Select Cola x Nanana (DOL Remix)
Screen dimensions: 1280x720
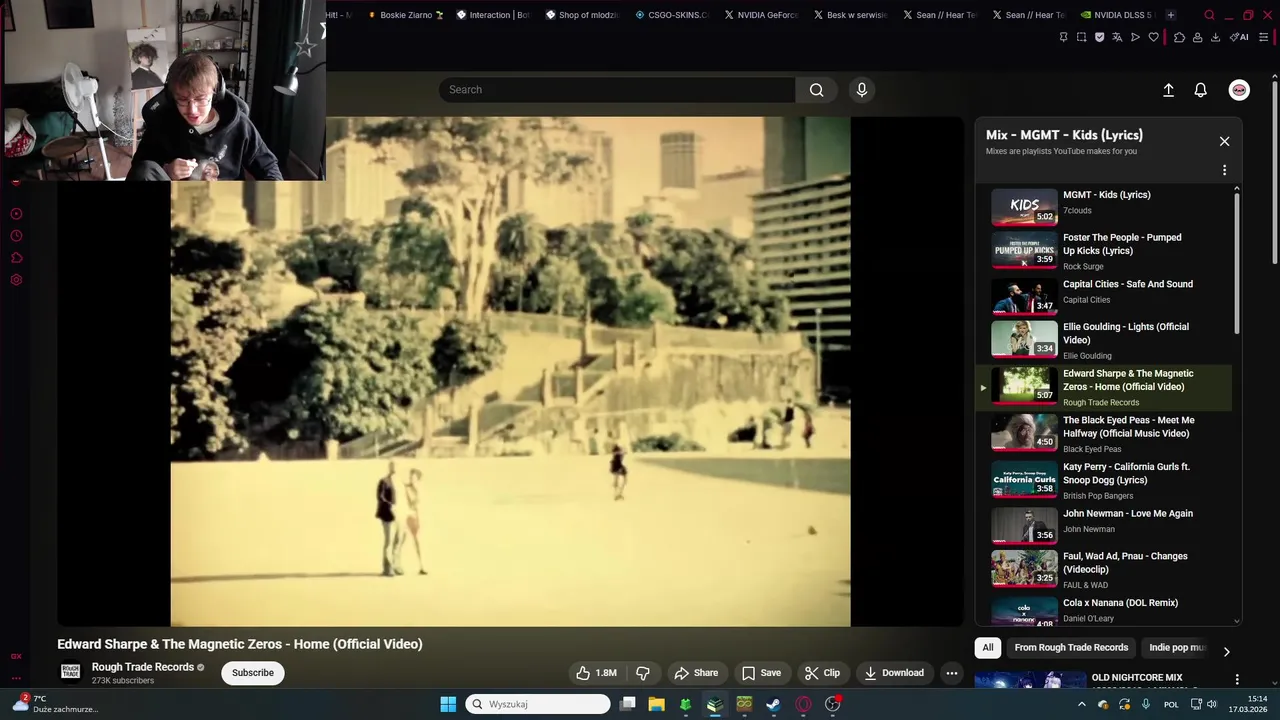click(x=1106, y=610)
